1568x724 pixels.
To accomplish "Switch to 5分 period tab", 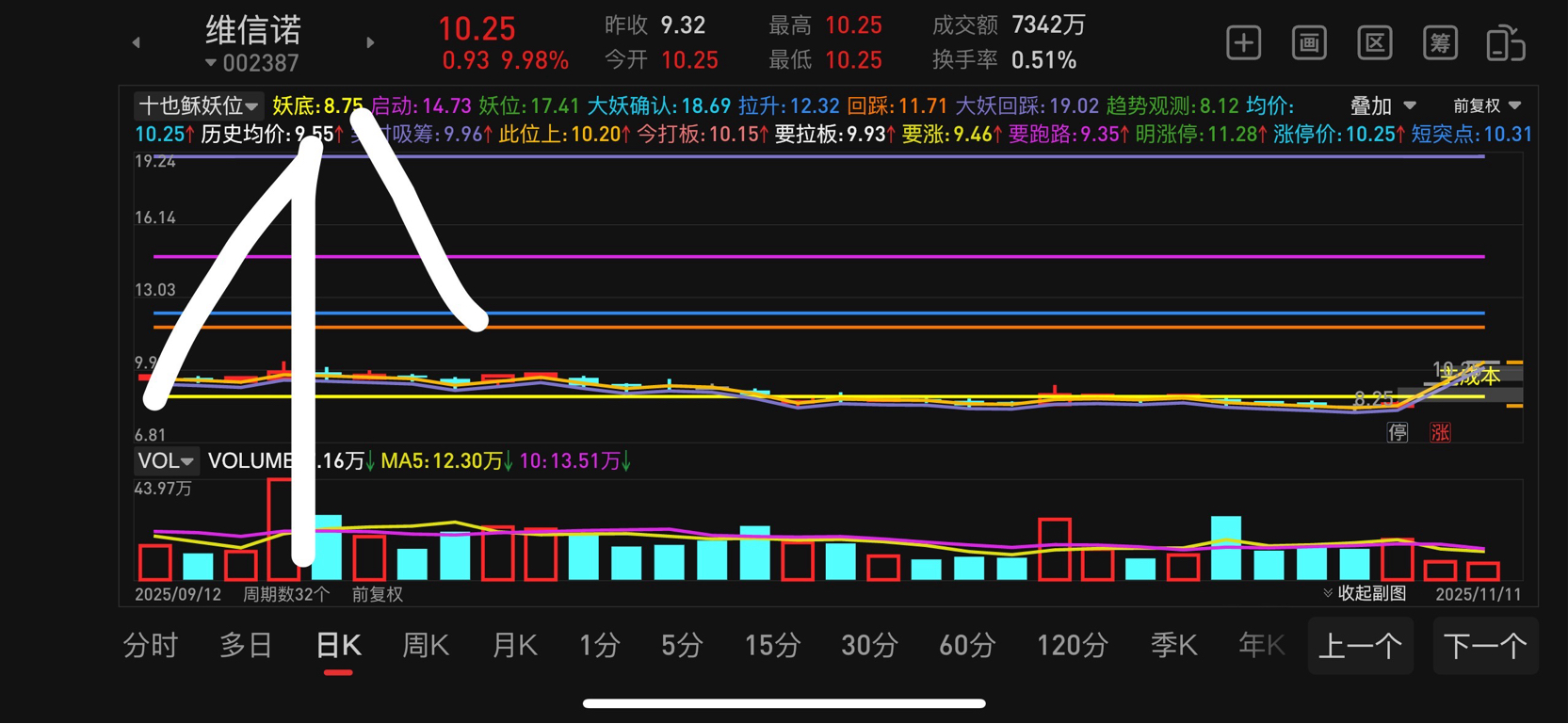I will click(682, 646).
